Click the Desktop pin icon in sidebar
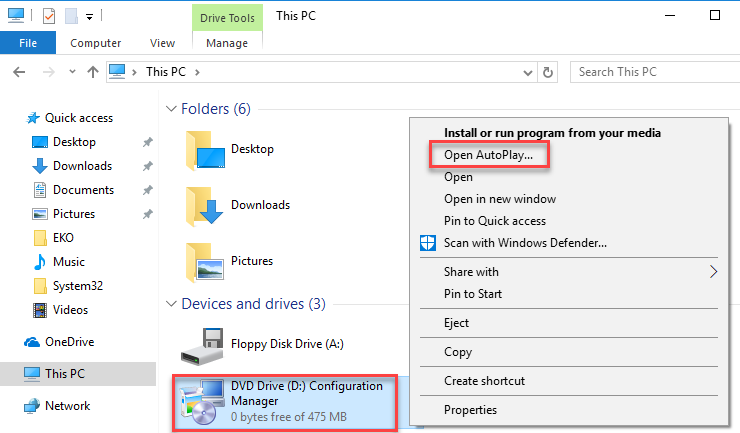The image size is (740, 433). click(148, 142)
